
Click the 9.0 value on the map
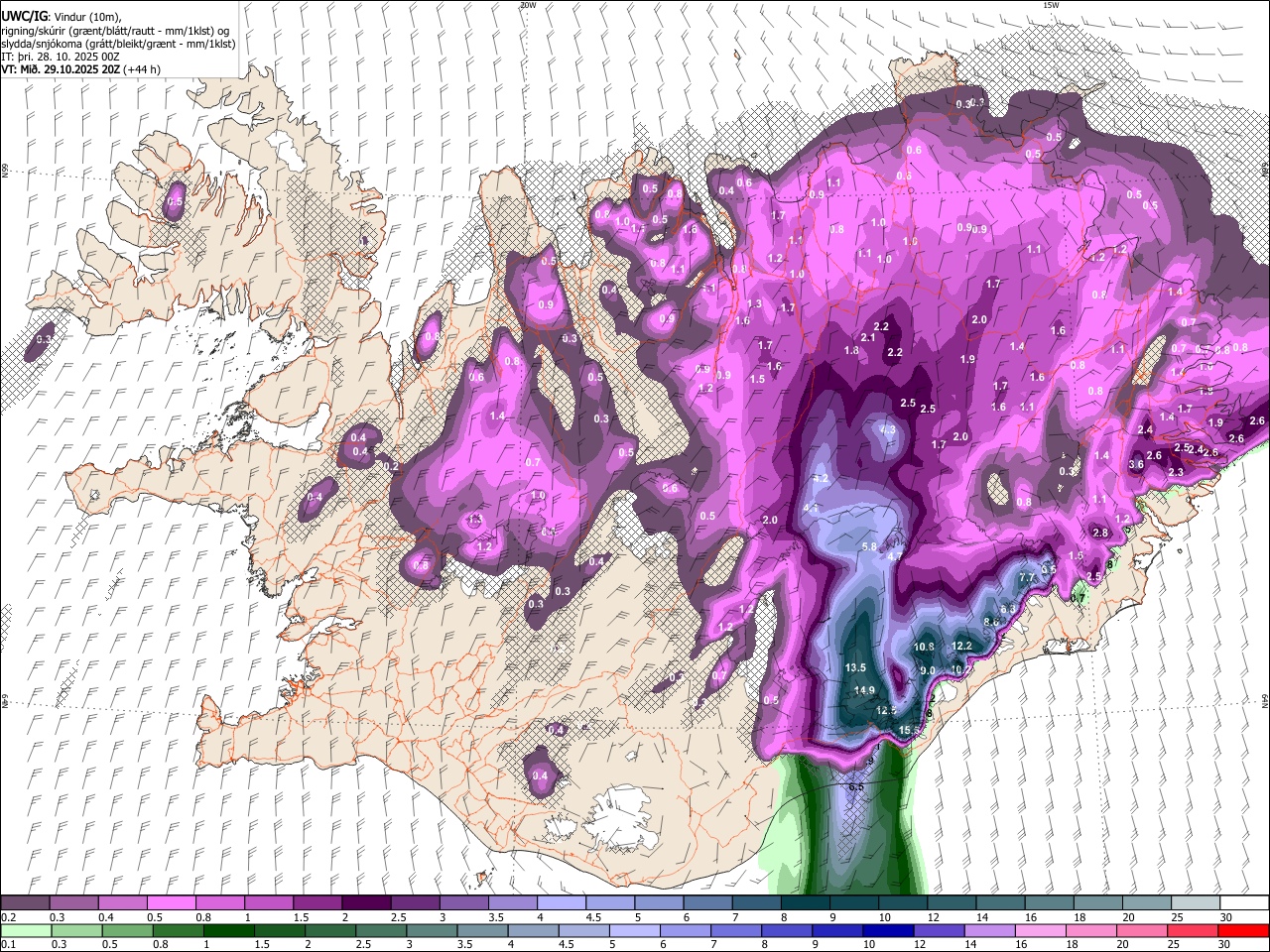928,671
